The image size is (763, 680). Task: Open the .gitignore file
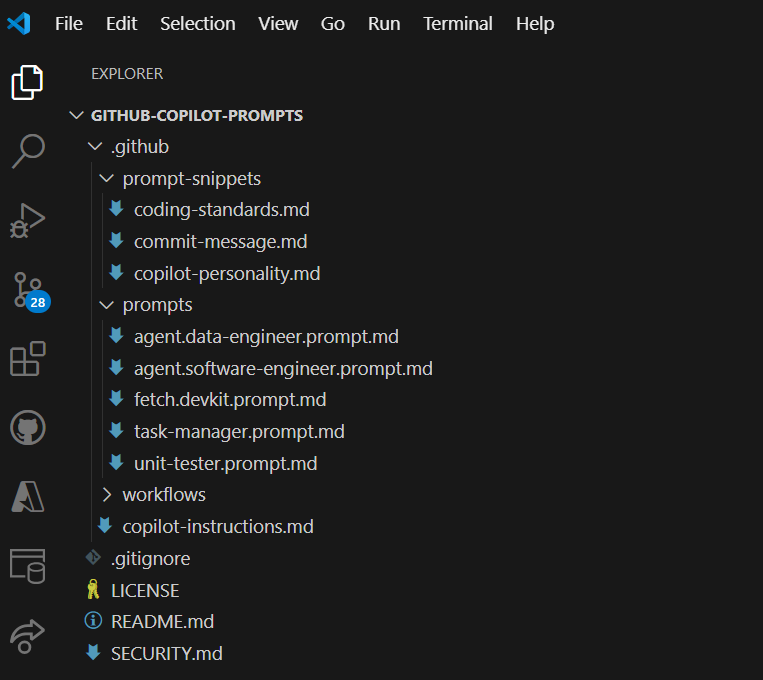coord(150,559)
